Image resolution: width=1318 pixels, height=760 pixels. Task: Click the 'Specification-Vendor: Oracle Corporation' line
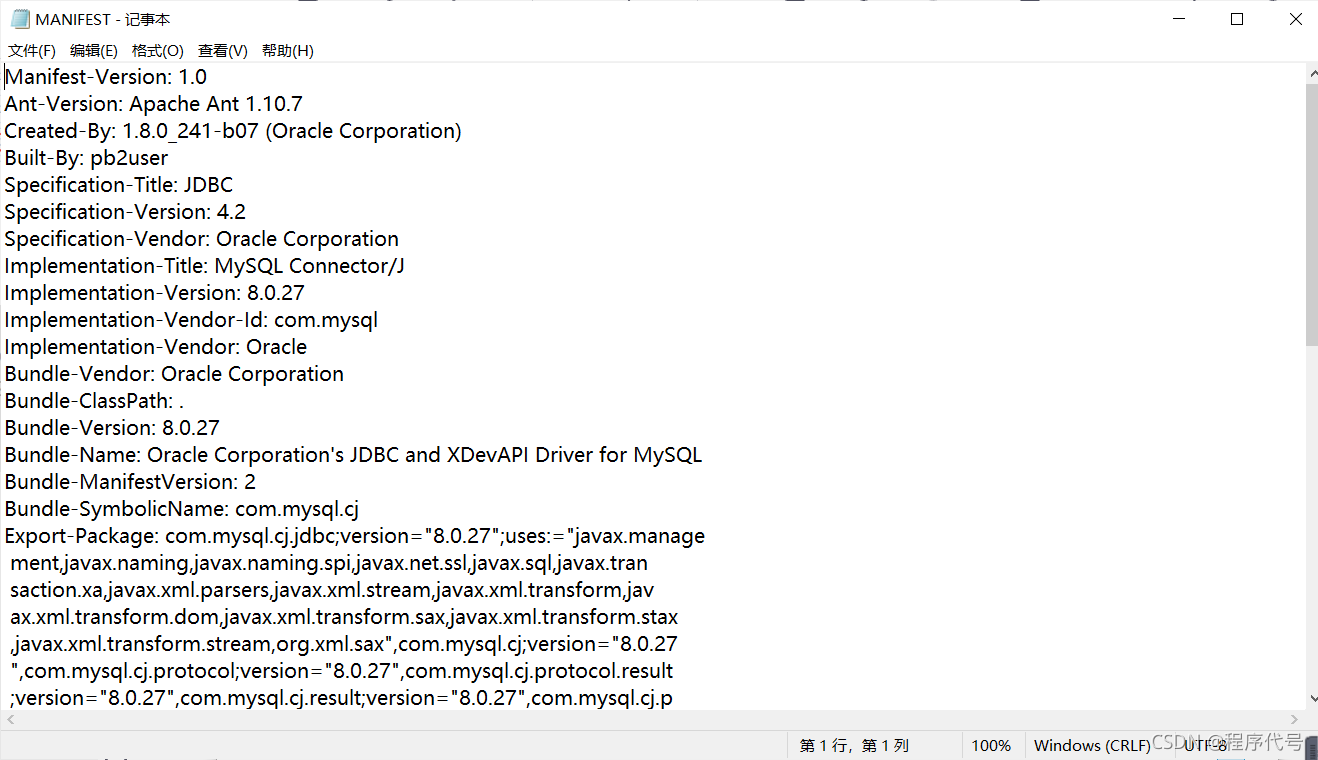click(202, 239)
